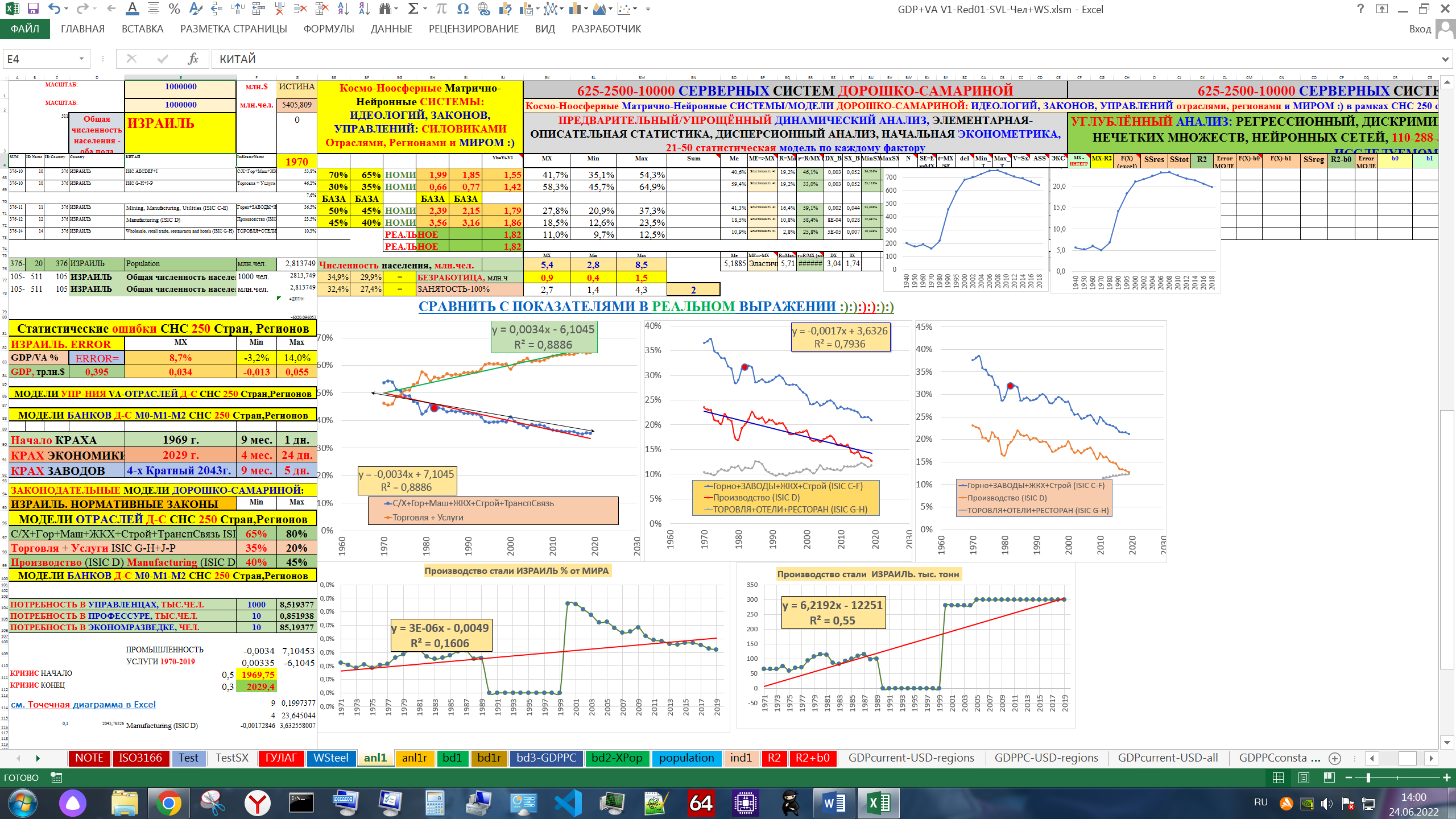This screenshot has width=1456, height=819.
Task: Open the Name Box dropdown arrow
Action: [x=81, y=59]
